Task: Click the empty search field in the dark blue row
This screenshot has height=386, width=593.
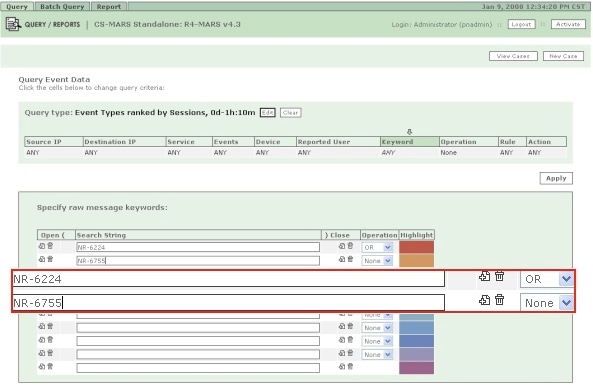Action: click(x=198, y=341)
